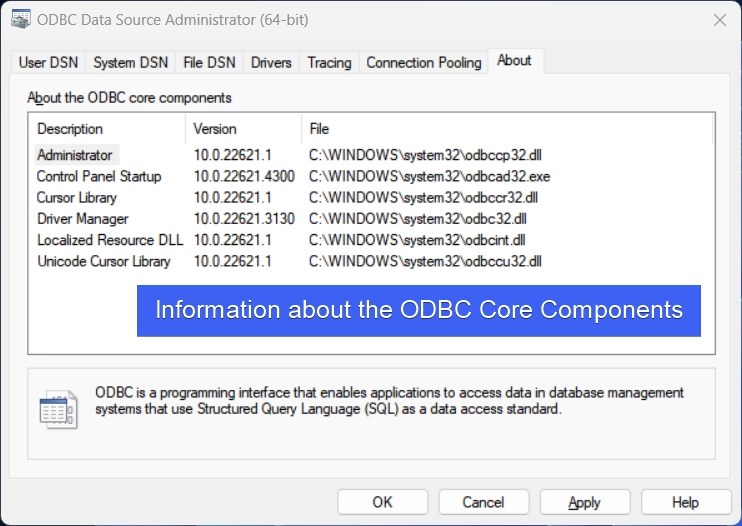
Task: Click the File column header
Action: 506,129
